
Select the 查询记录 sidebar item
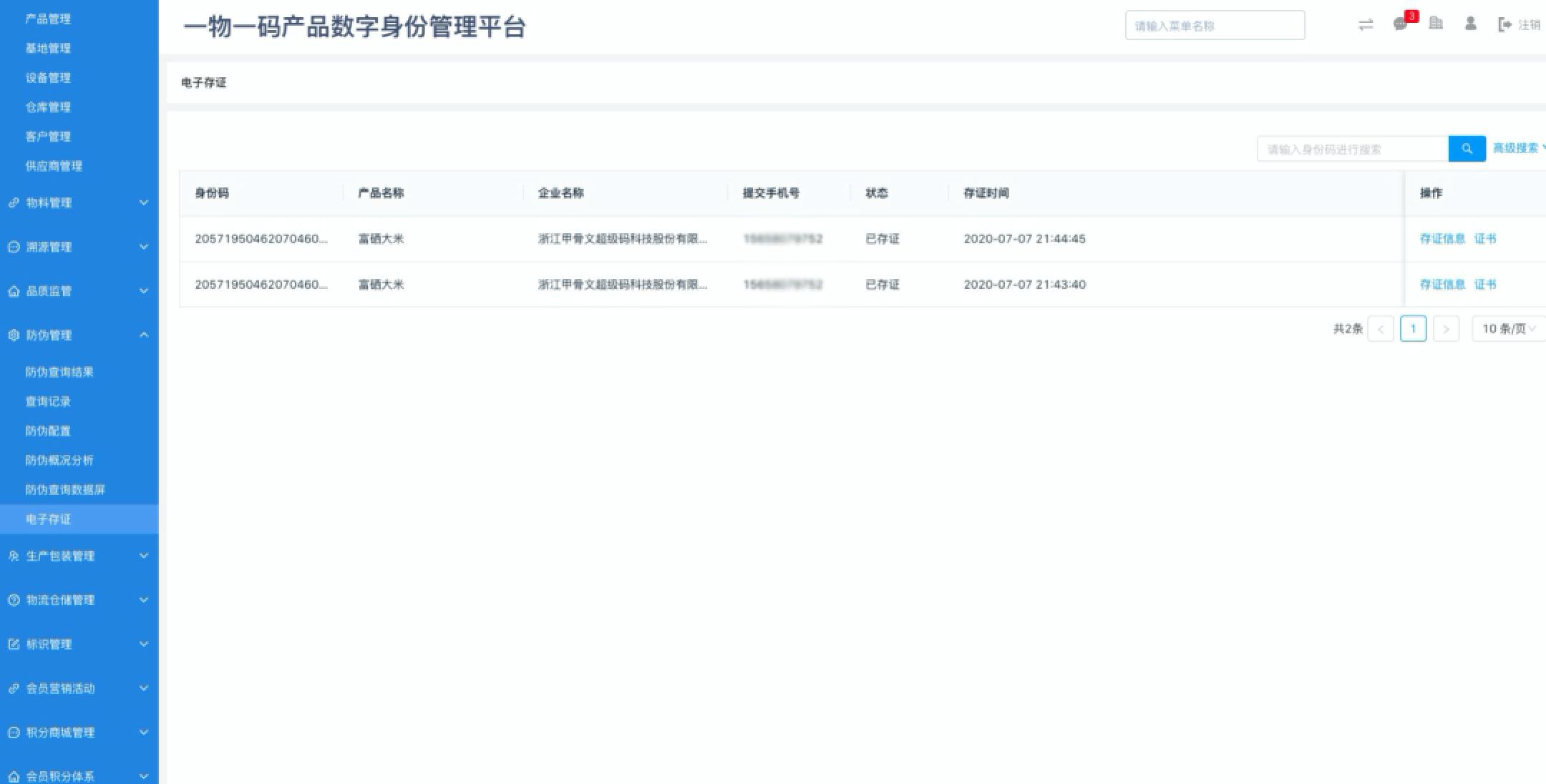(x=48, y=401)
